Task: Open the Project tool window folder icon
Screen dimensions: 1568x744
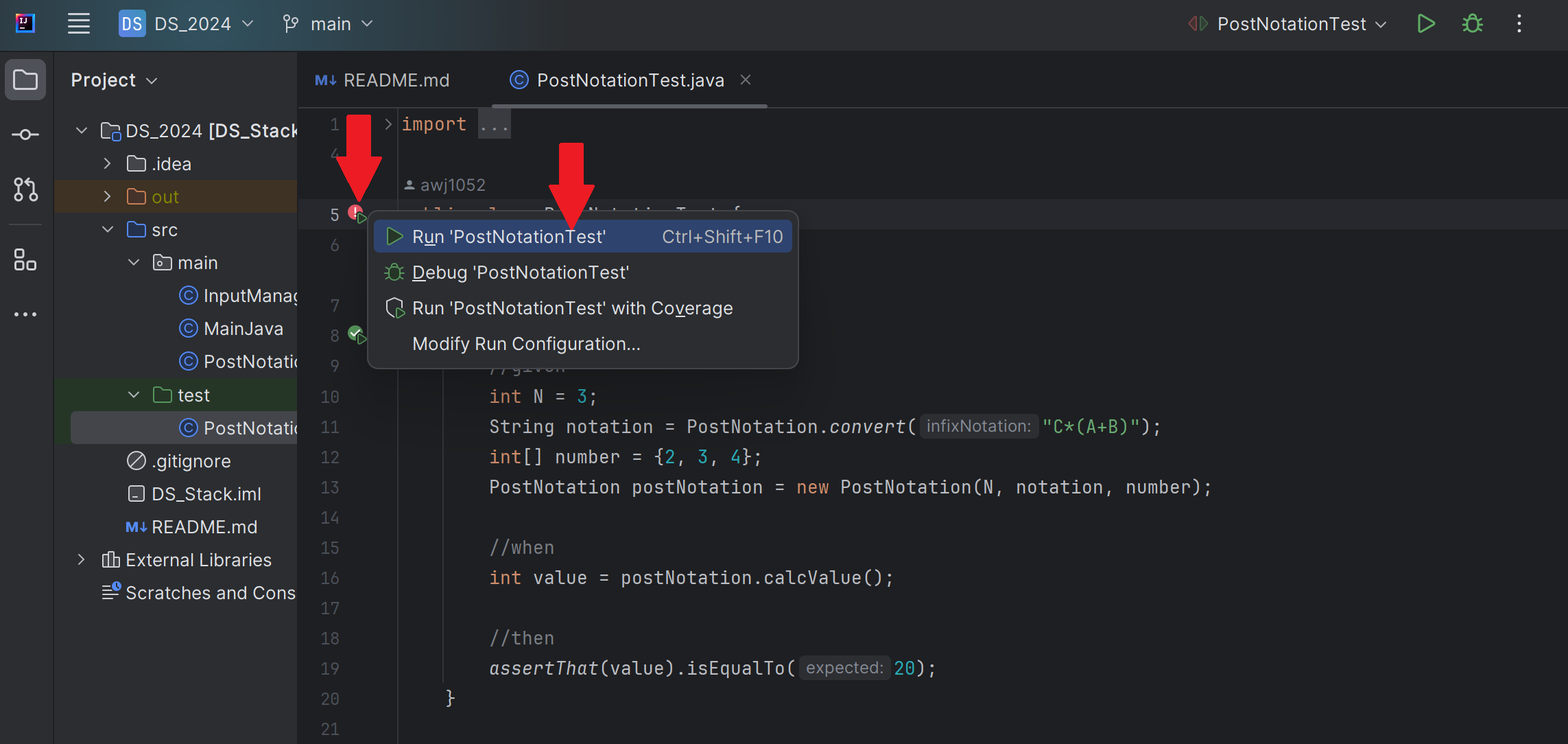Action: 25,80
